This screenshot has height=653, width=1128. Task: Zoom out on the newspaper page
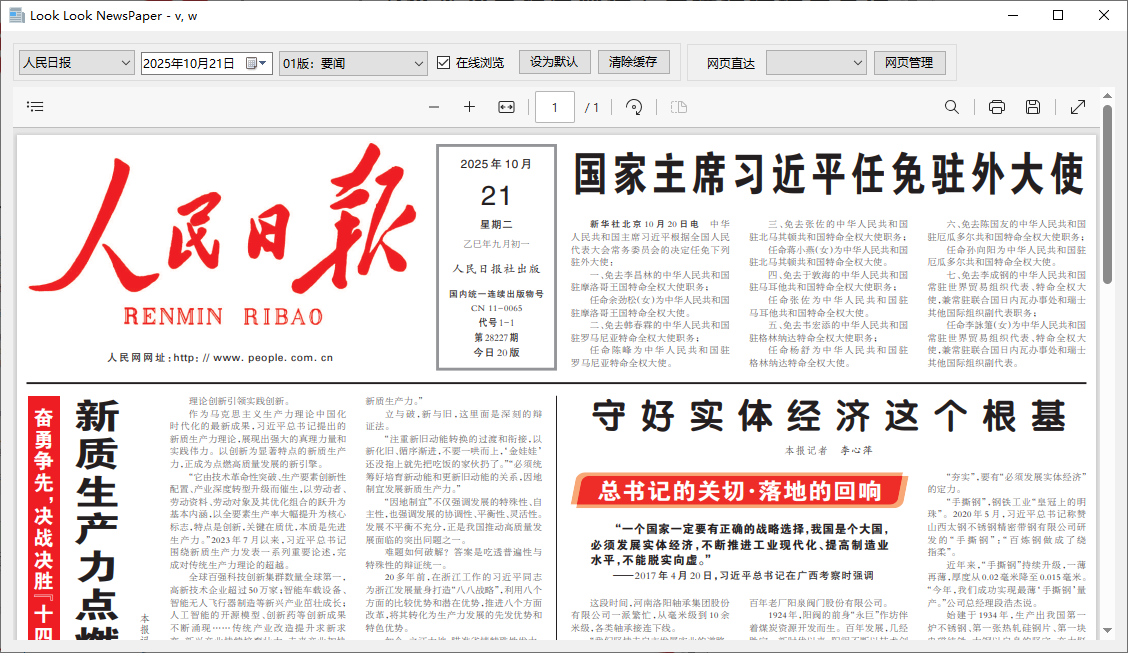point(433,106)
